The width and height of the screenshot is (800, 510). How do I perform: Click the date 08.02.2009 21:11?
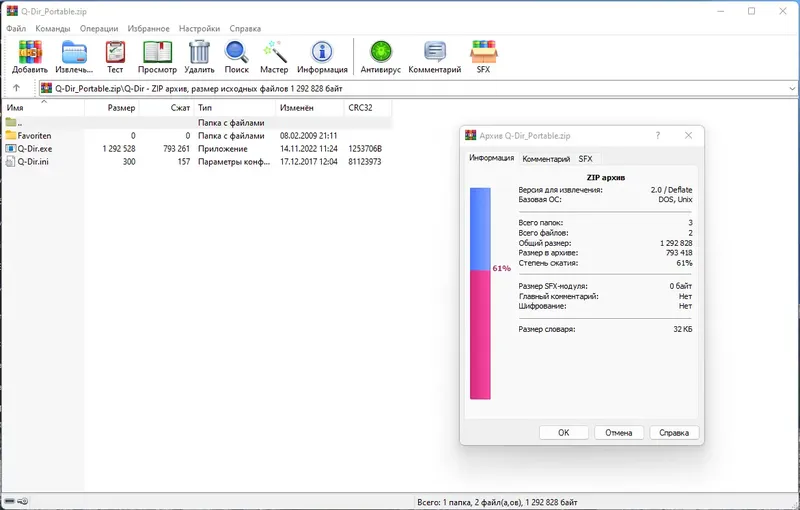pyautogui.click(x=309, y=136)
